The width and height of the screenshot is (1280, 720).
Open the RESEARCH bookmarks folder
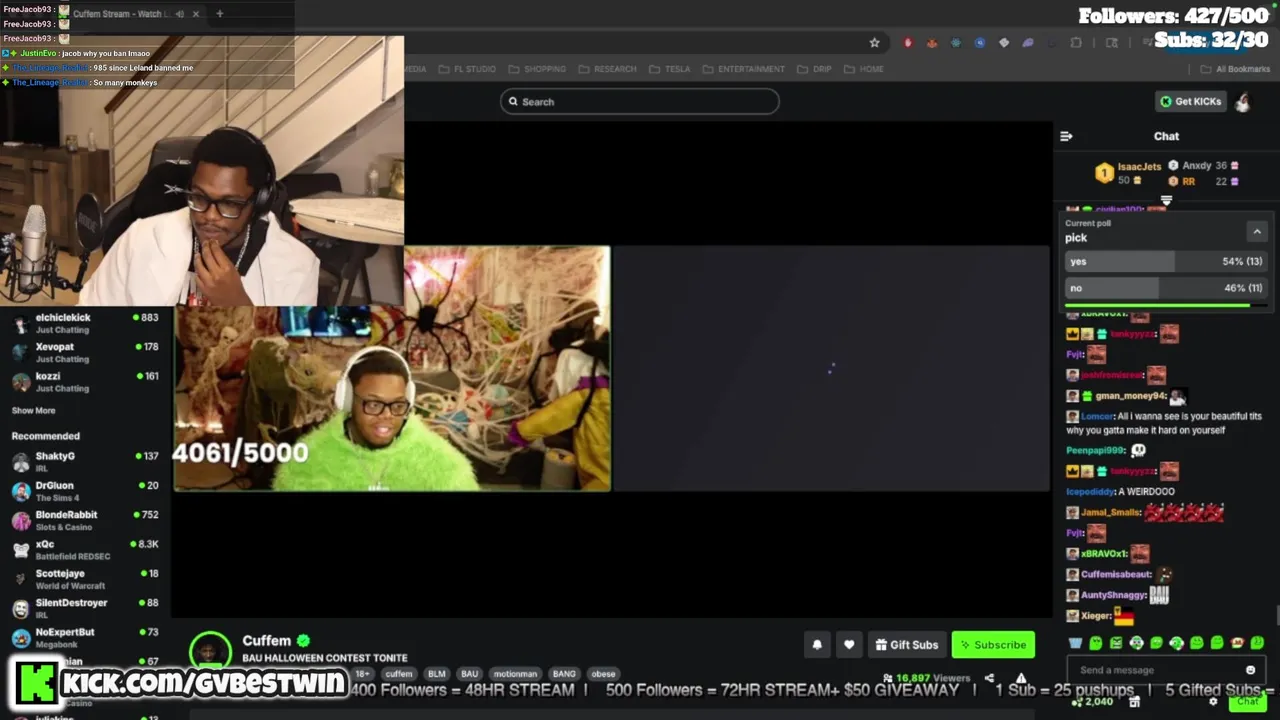(x=607, y=69)
